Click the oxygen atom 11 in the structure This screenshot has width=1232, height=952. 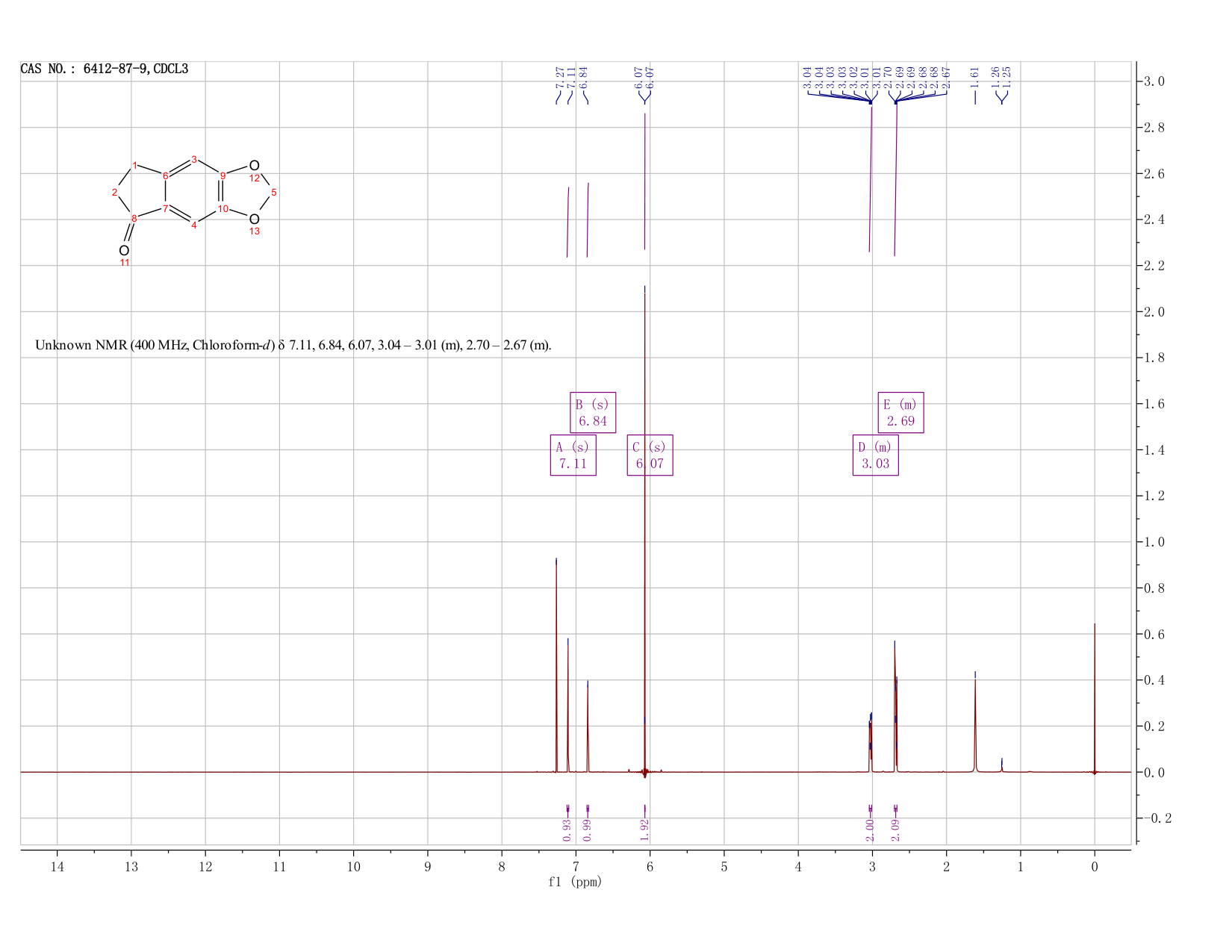(124, 251)
